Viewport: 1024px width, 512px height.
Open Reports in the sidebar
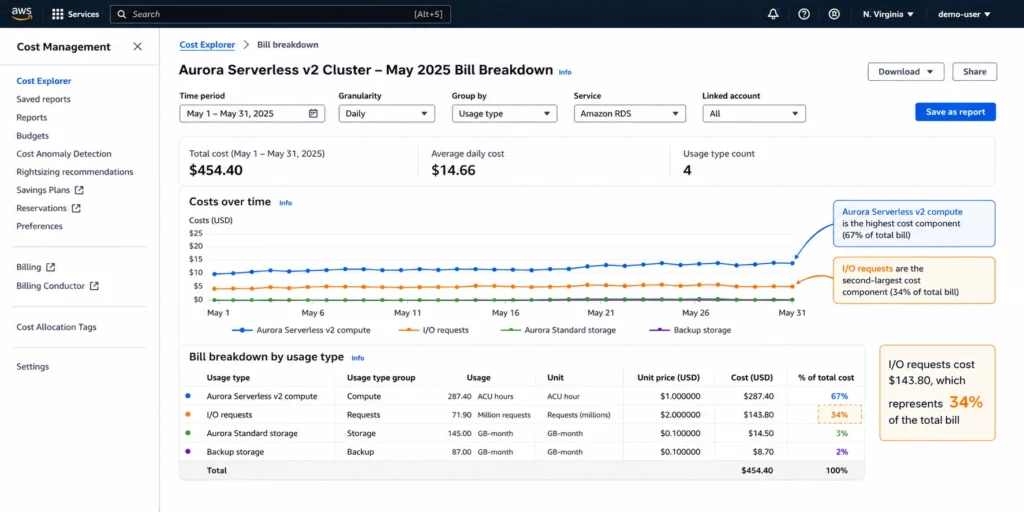pyautogui.click(x=31, y=118)
